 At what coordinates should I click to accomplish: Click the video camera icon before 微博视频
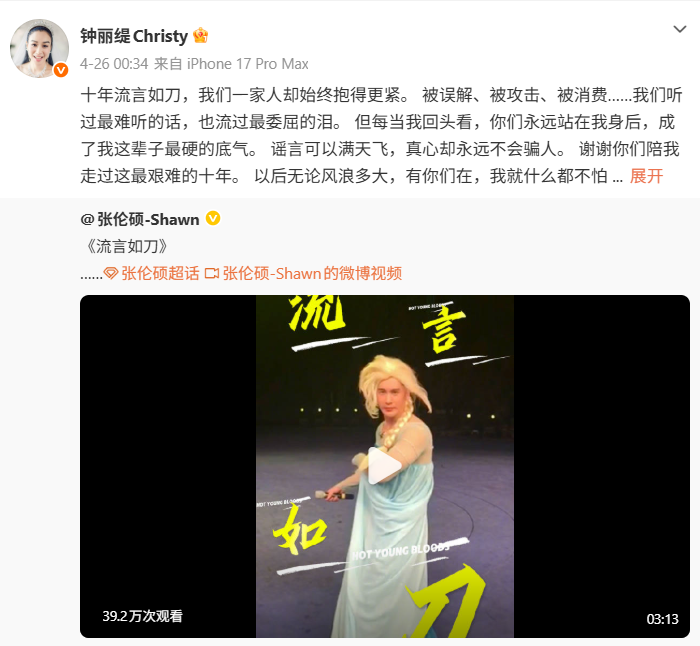click(x=212, y=273)
